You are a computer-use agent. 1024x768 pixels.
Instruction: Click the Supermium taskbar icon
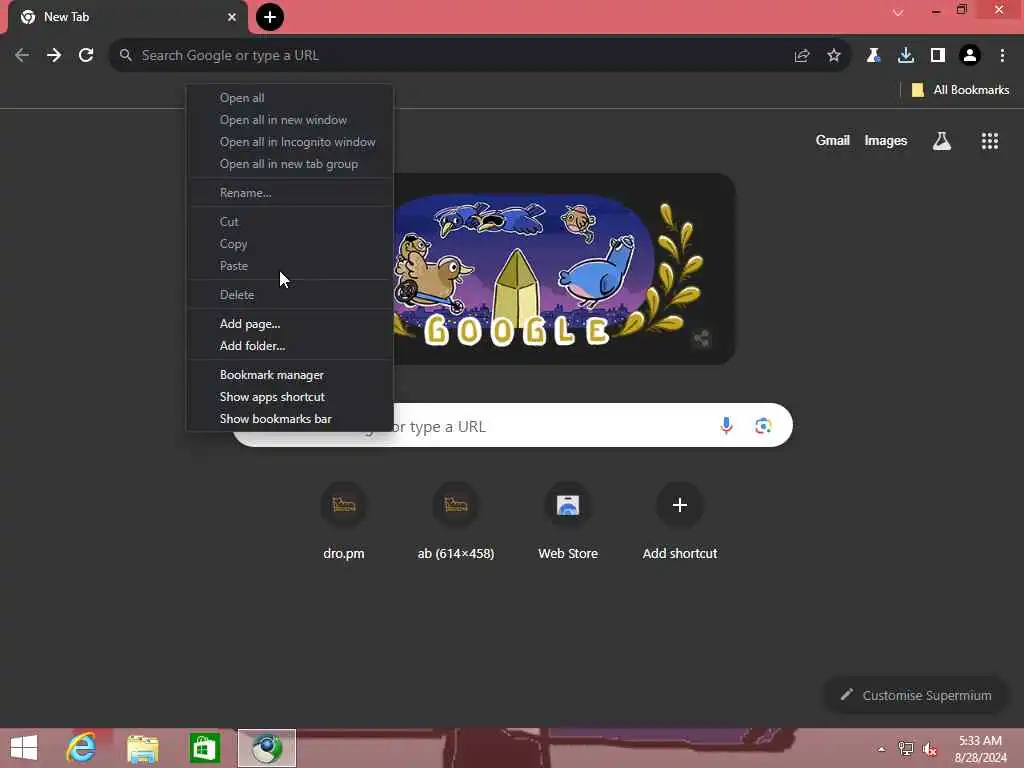click(266, 748)
